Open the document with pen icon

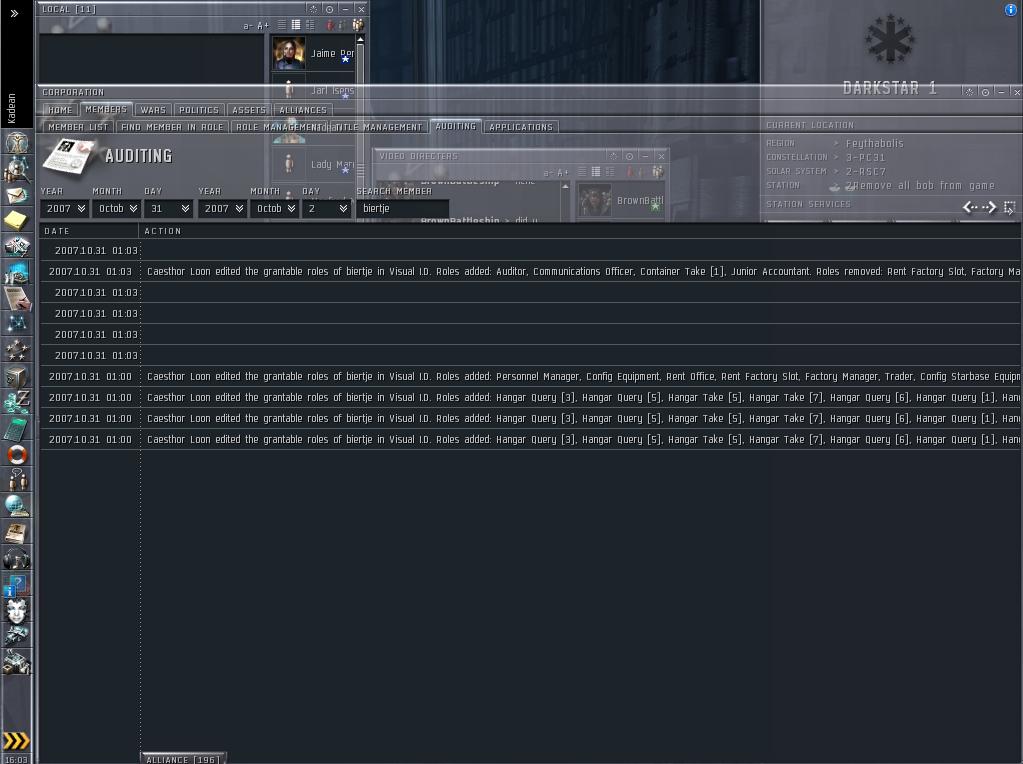[16, 298]
